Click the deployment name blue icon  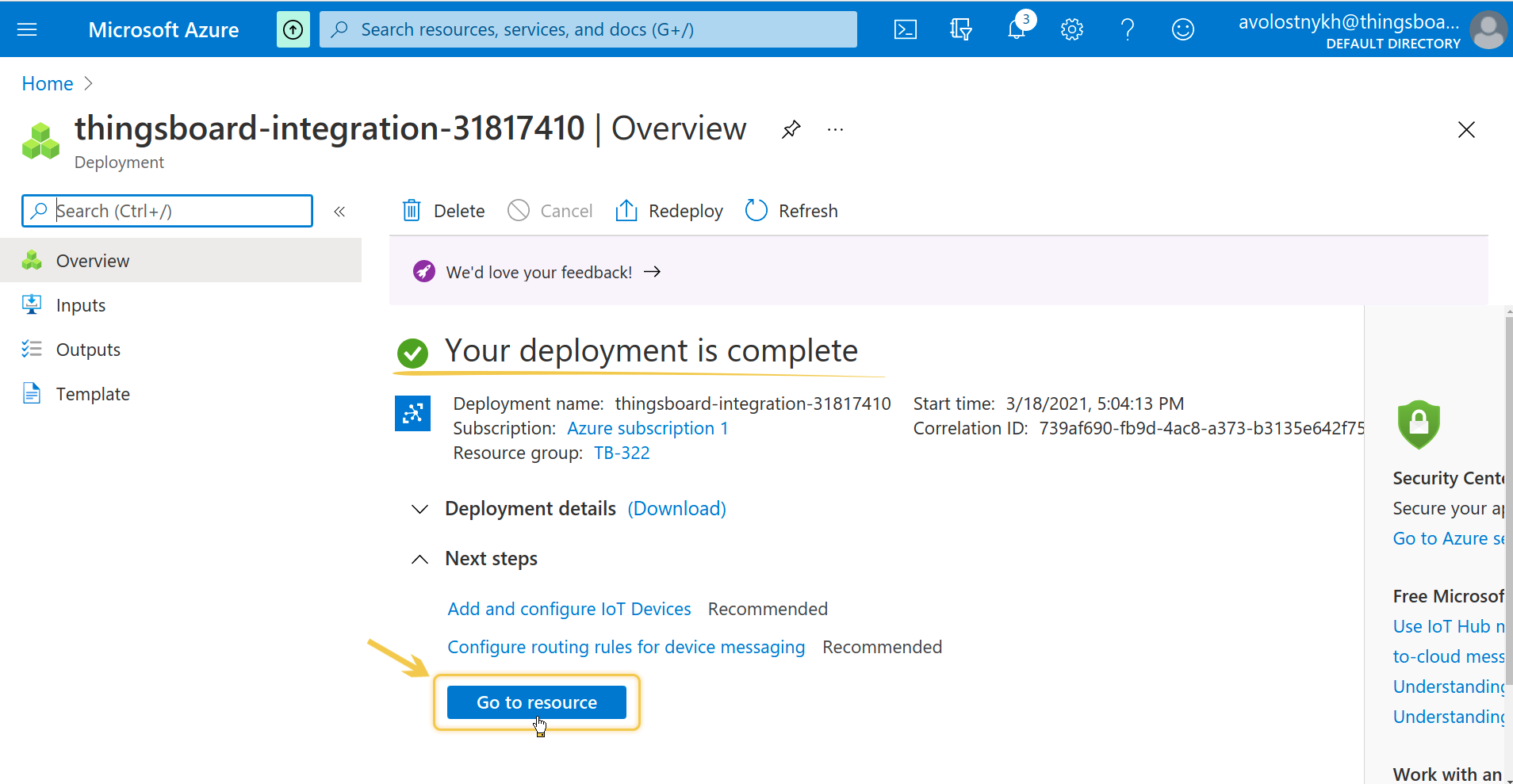pyautogui.click(x=412, y=413)
